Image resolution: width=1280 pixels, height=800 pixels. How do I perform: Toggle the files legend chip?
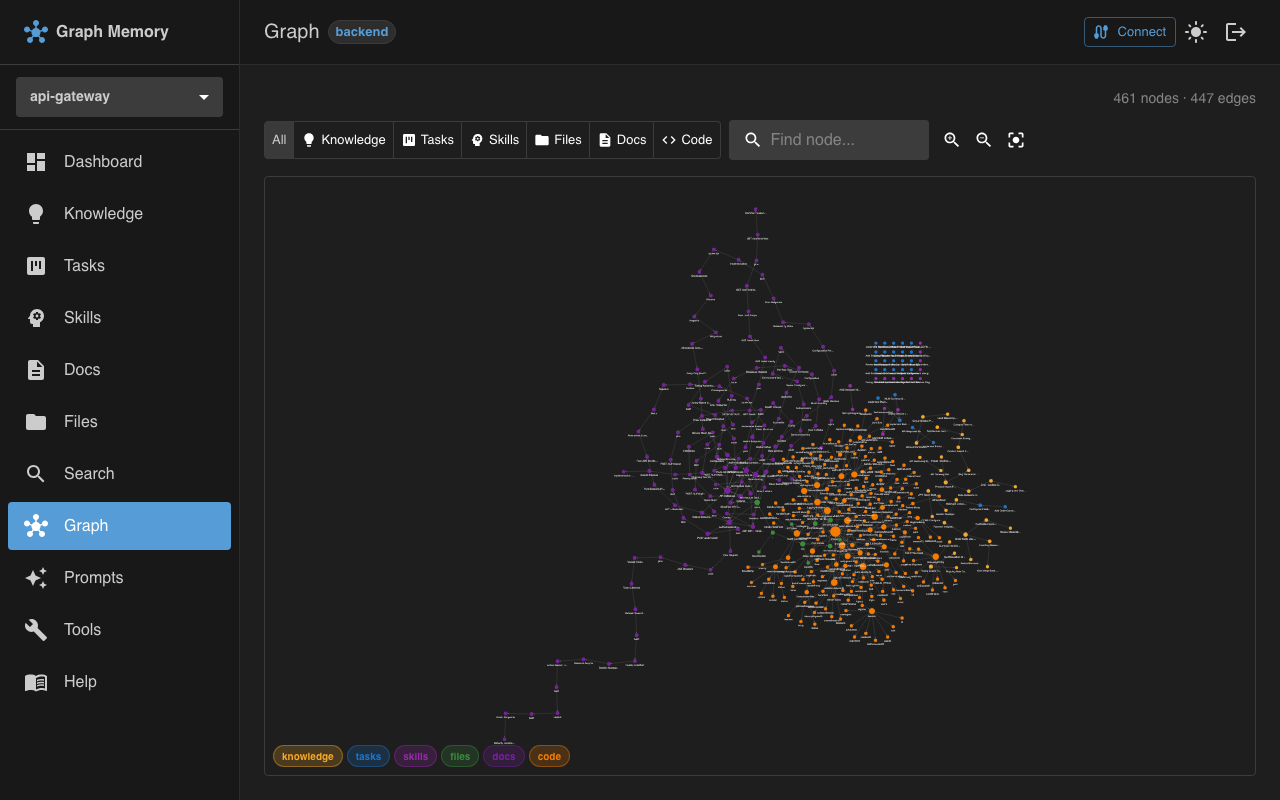click(x=460, y=756)
